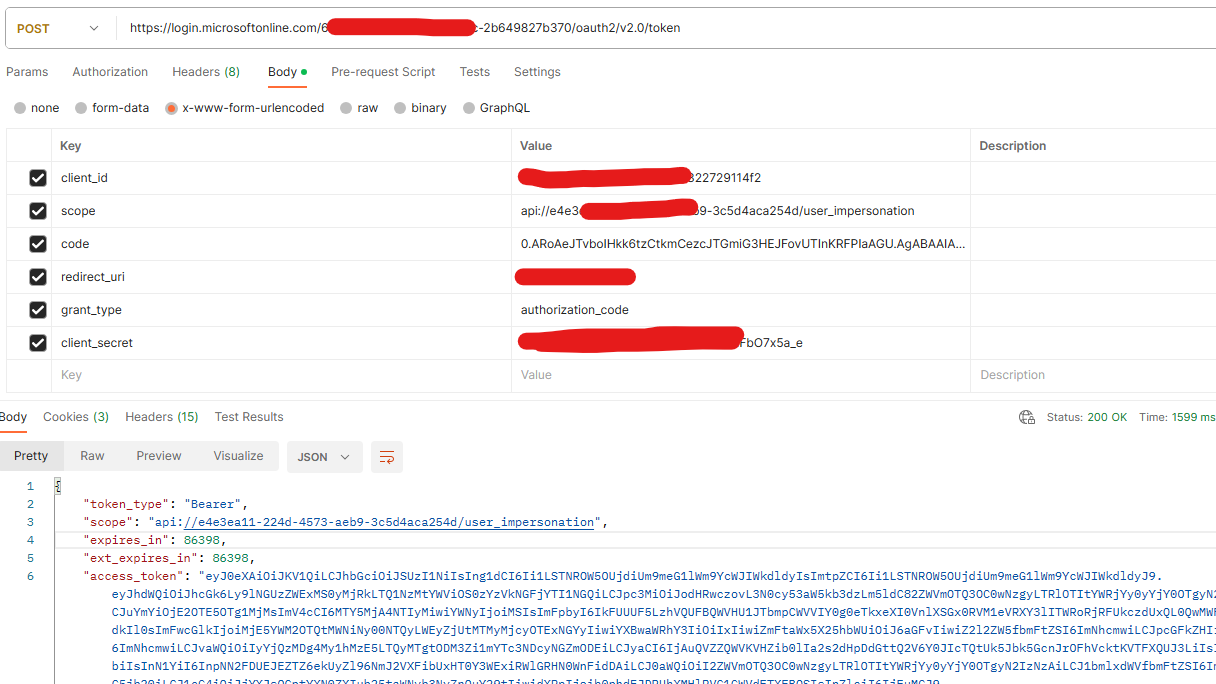Uncheck the scope key row
Viewport: 1216px width, 684px height.
38,211
